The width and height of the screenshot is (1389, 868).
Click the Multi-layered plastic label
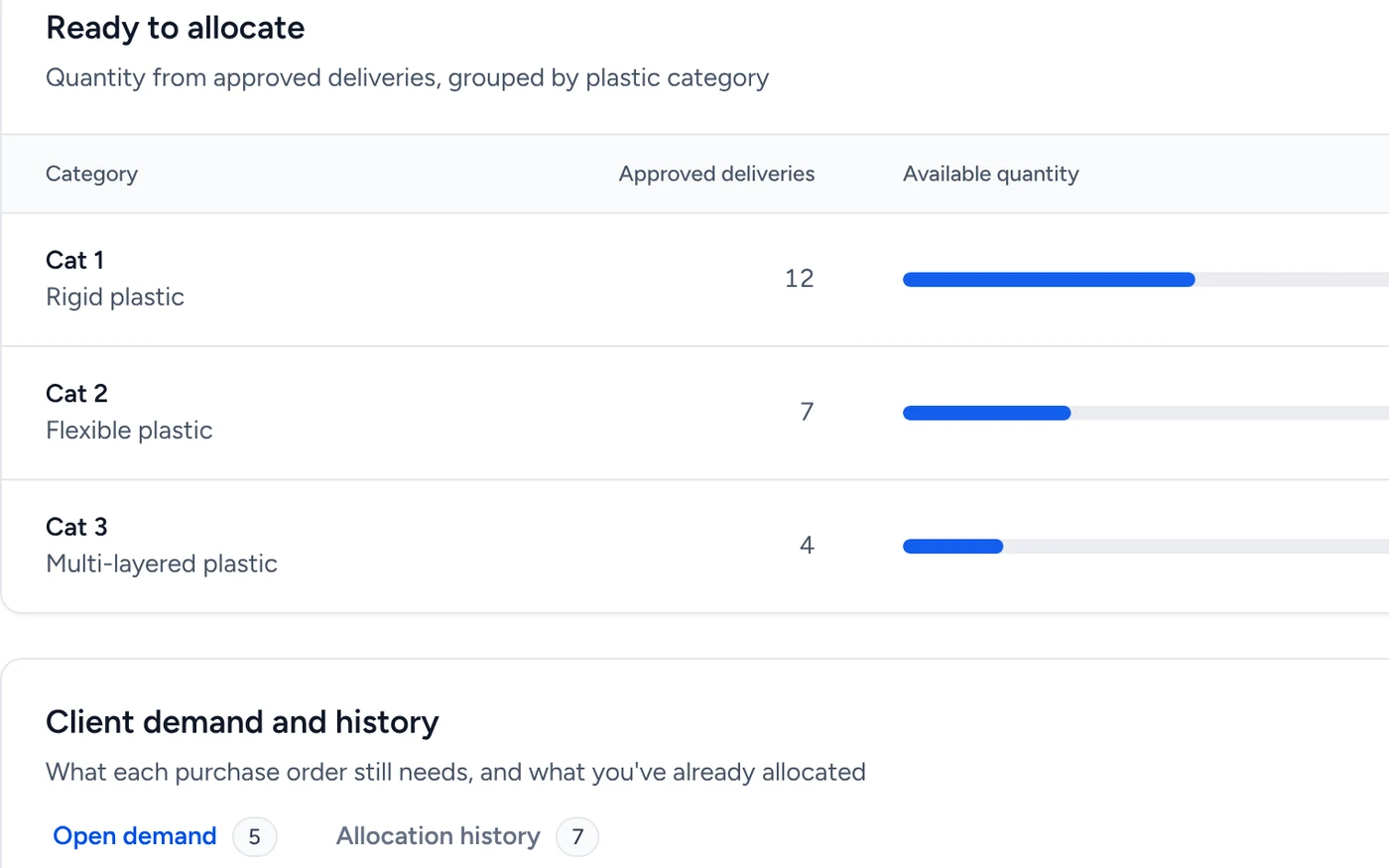click(162, 563)
